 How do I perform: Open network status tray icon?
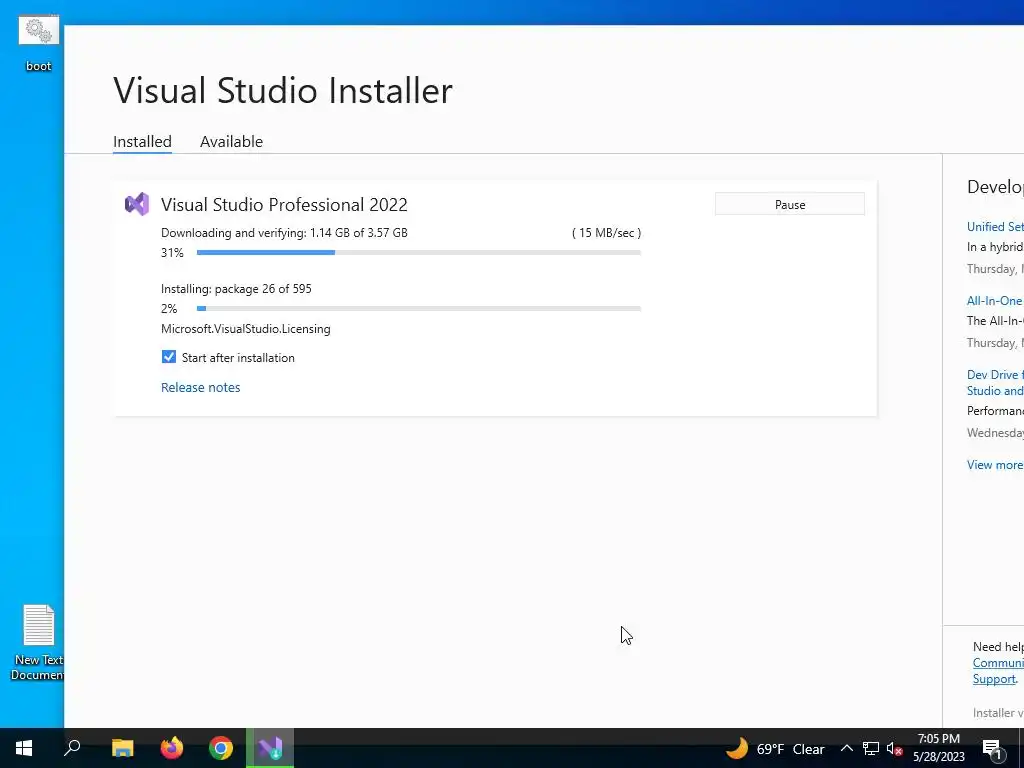click(871, 748)
